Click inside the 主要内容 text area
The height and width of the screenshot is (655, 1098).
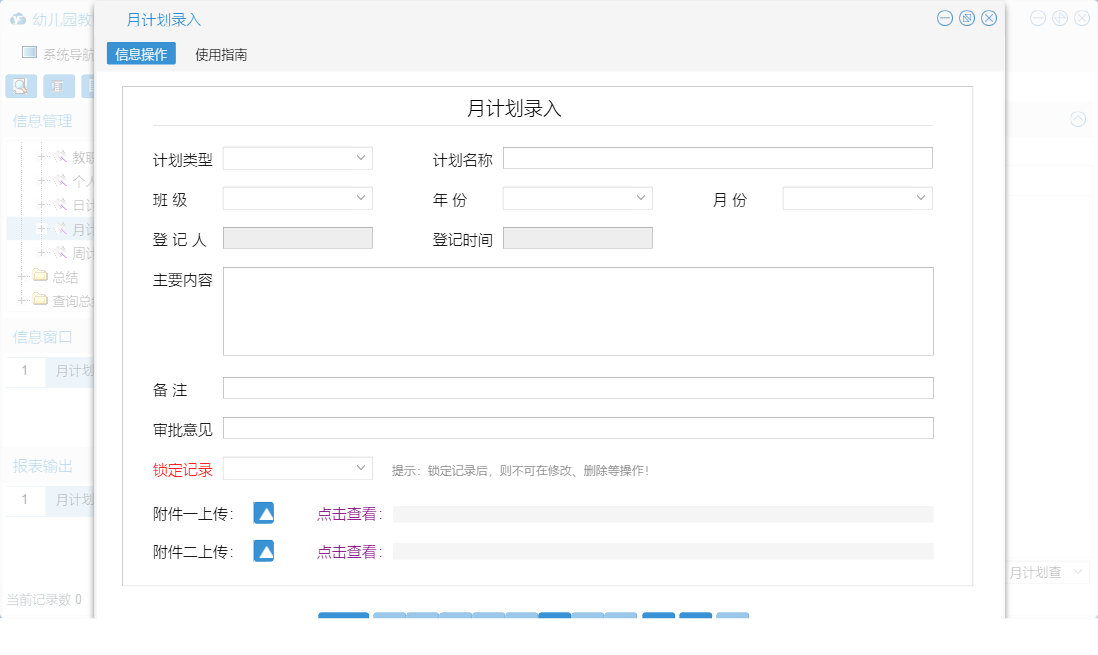coord(578,310)
